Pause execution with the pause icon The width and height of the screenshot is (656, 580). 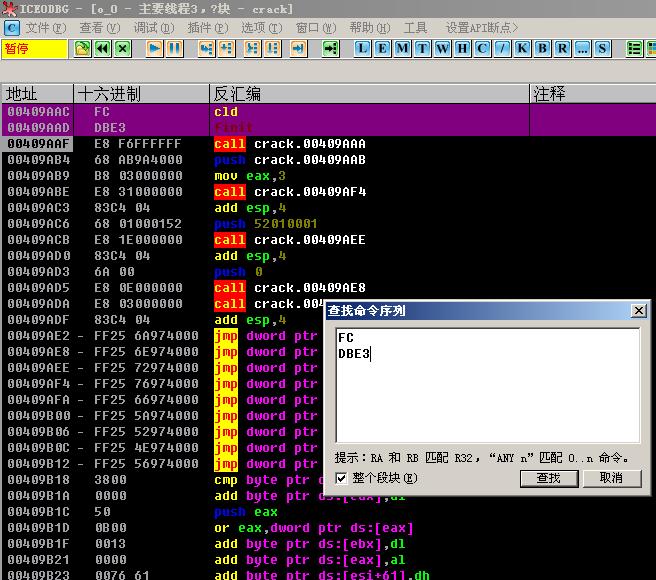[174, 49]
